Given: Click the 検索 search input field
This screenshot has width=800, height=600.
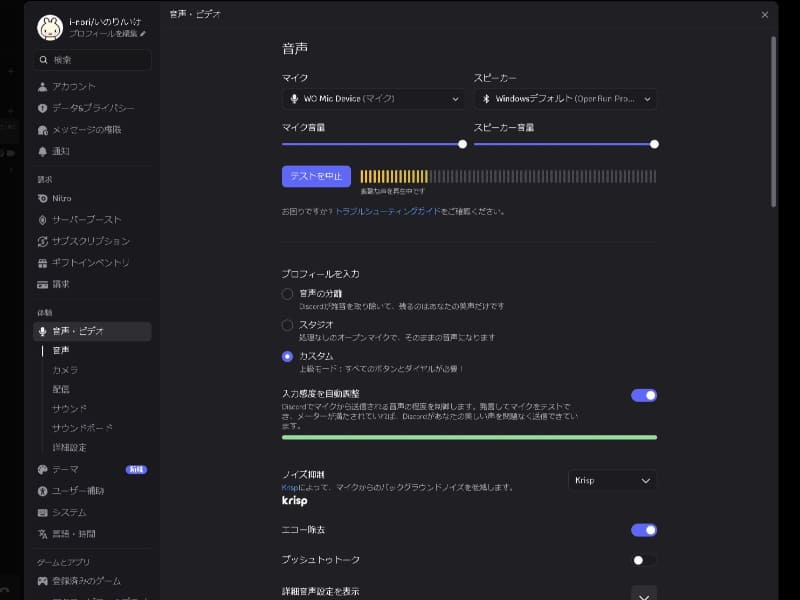Looking at the screenshot, I should point(92,60).
